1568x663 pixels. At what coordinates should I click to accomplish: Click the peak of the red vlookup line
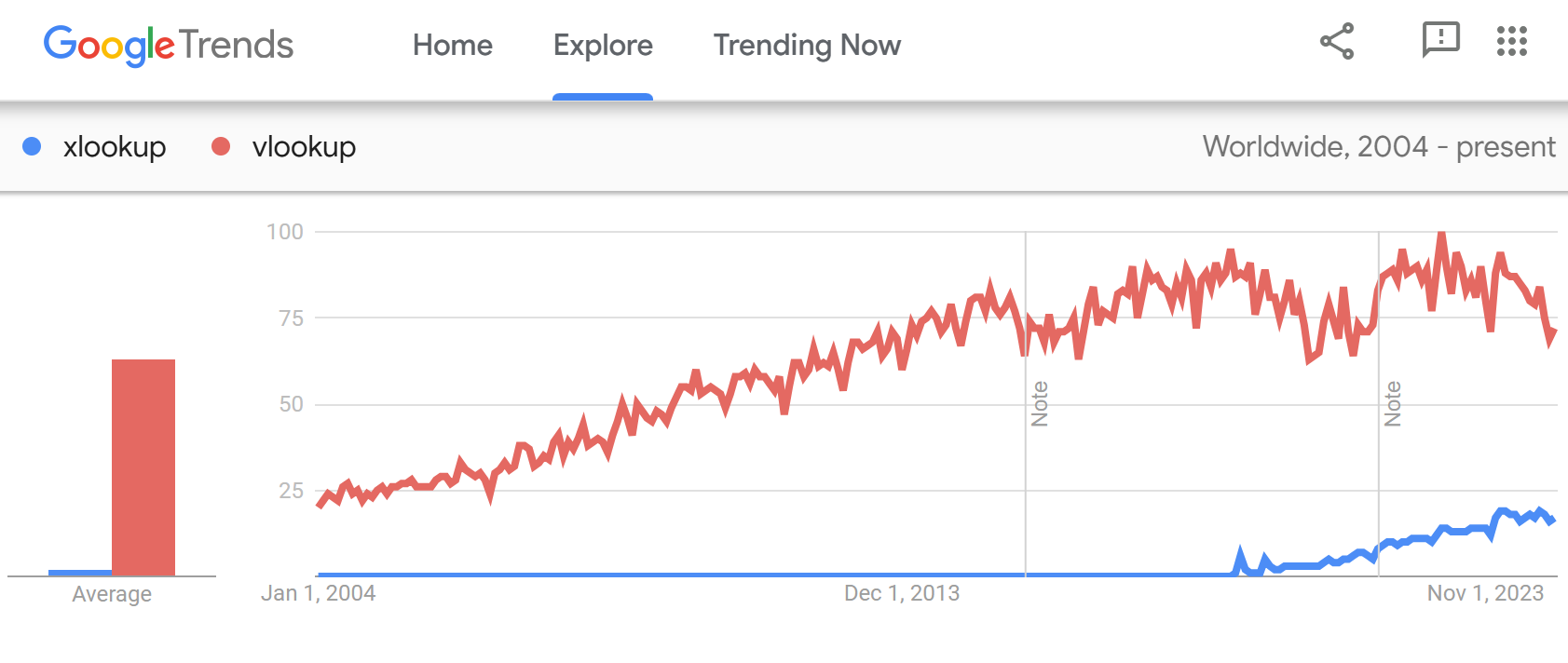pos(1441,233)
